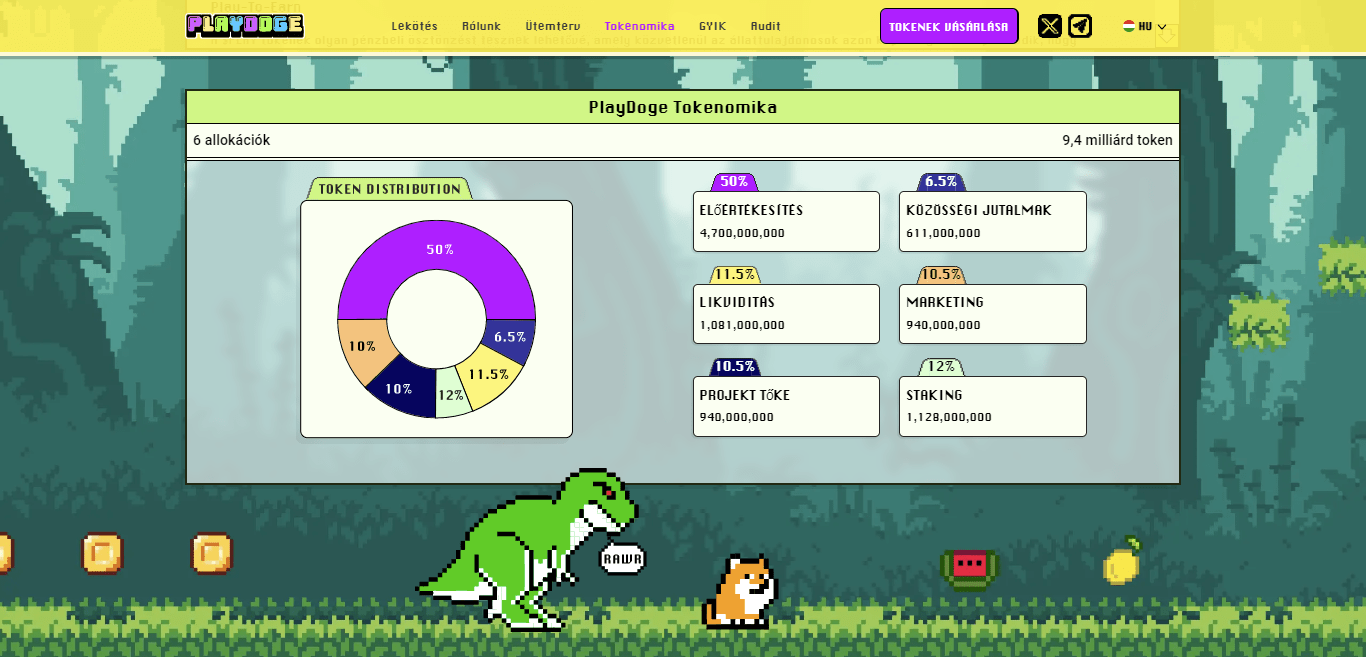Screen dimensions: 1366x657
Task: Select the Marketing allocation card
Action: point(993,314)
